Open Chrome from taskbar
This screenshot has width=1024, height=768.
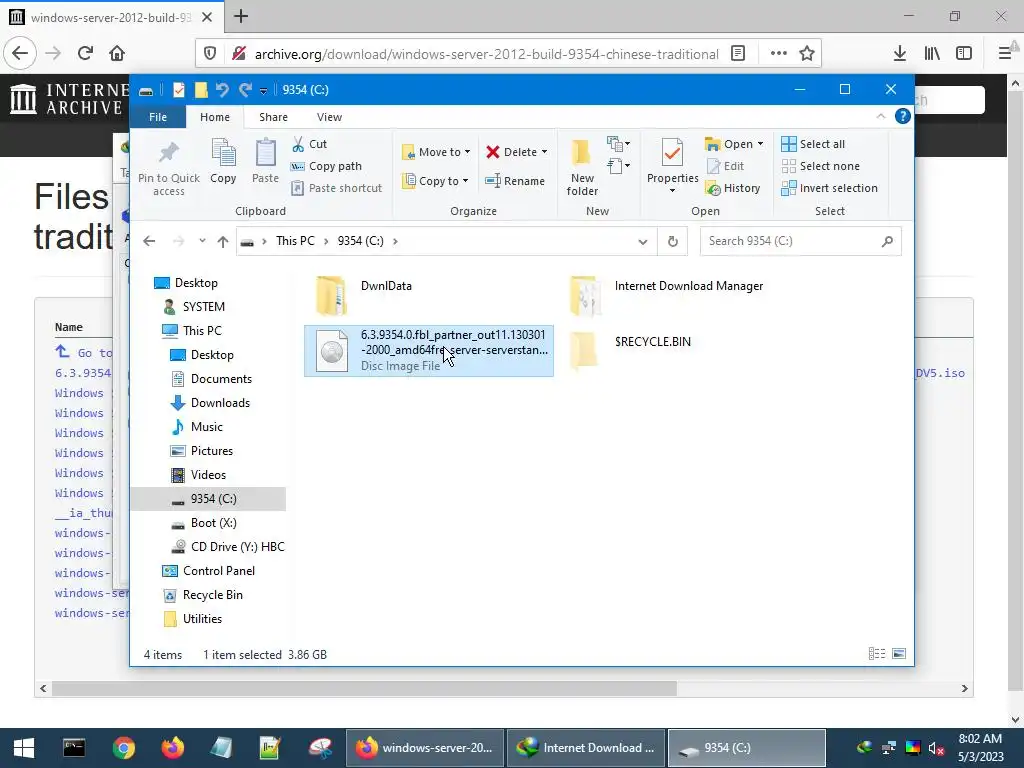tap(123, 748)
